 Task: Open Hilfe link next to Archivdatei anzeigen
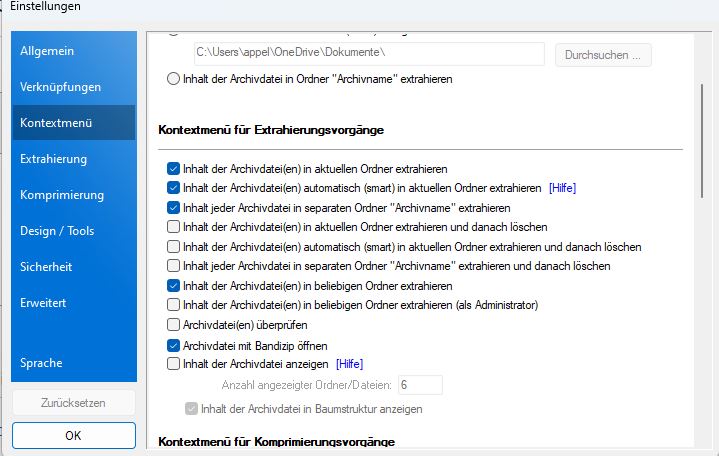coord(349,364)
